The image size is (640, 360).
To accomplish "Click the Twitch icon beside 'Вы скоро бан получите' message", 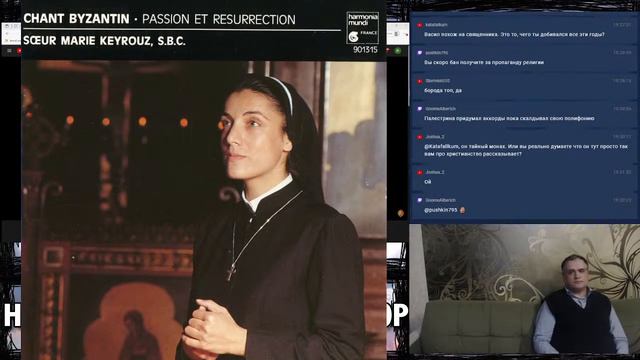I will [x=420, y=53].
